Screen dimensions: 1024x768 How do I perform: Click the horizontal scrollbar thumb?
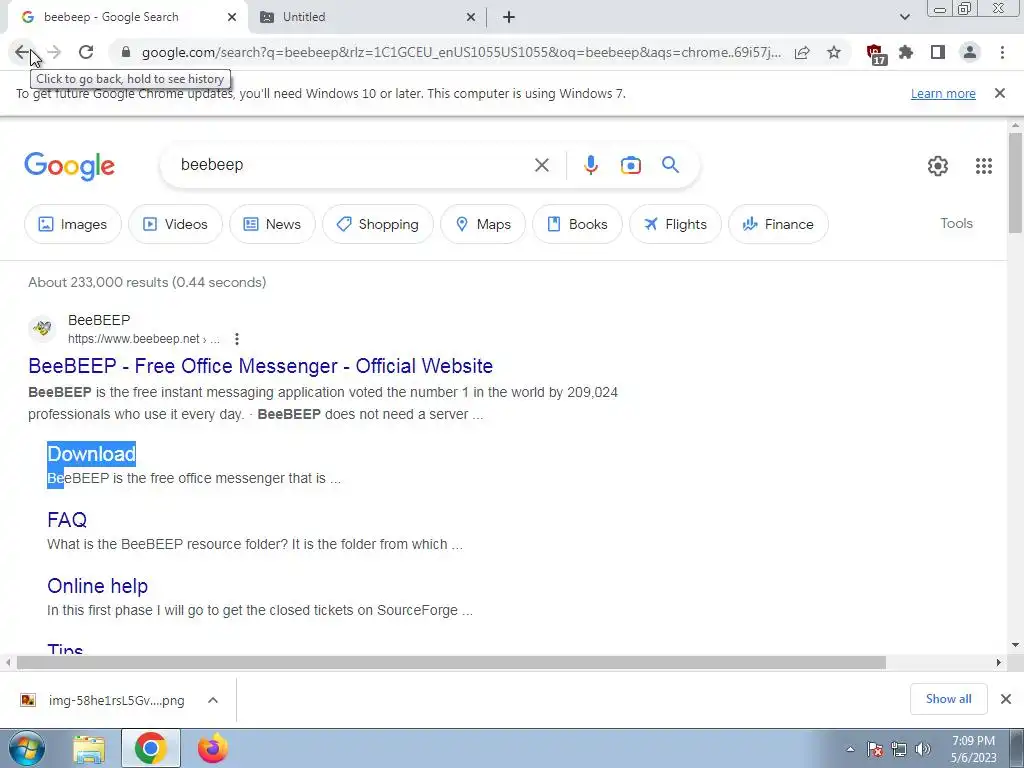click(x=451, y=662)
